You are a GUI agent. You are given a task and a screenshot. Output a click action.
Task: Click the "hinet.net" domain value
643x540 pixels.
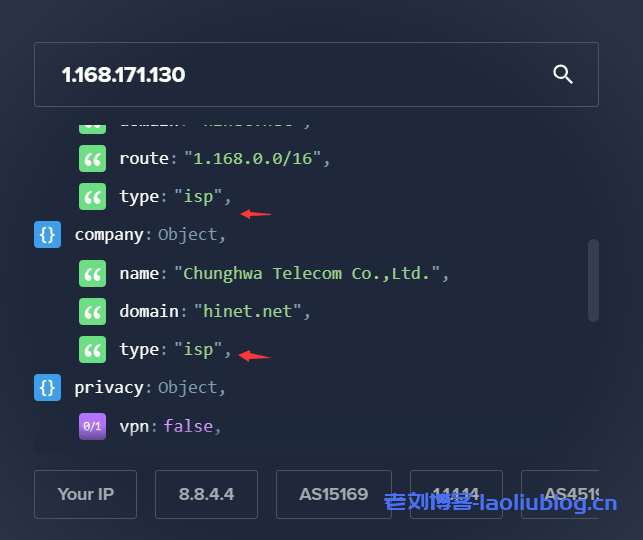click(x=250, y=311)
